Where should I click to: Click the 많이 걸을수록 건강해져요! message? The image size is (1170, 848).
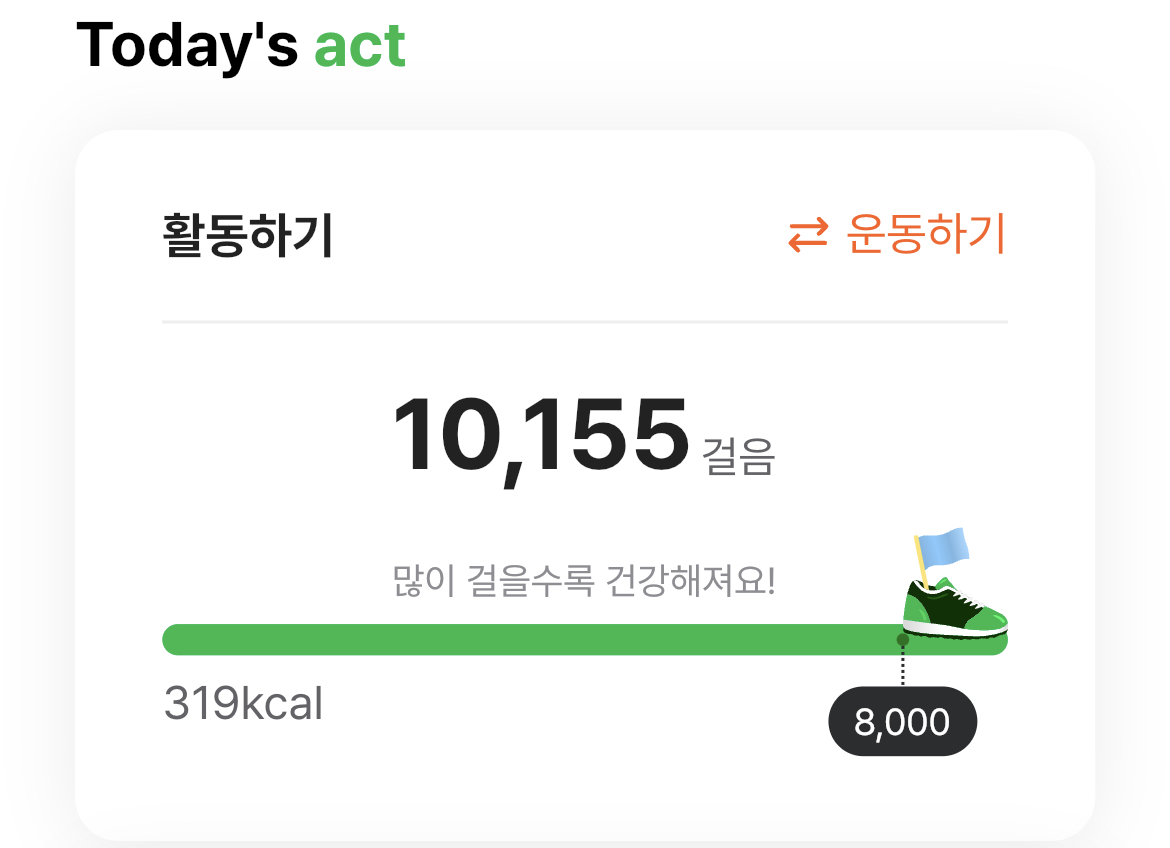[x=584, y=581]
